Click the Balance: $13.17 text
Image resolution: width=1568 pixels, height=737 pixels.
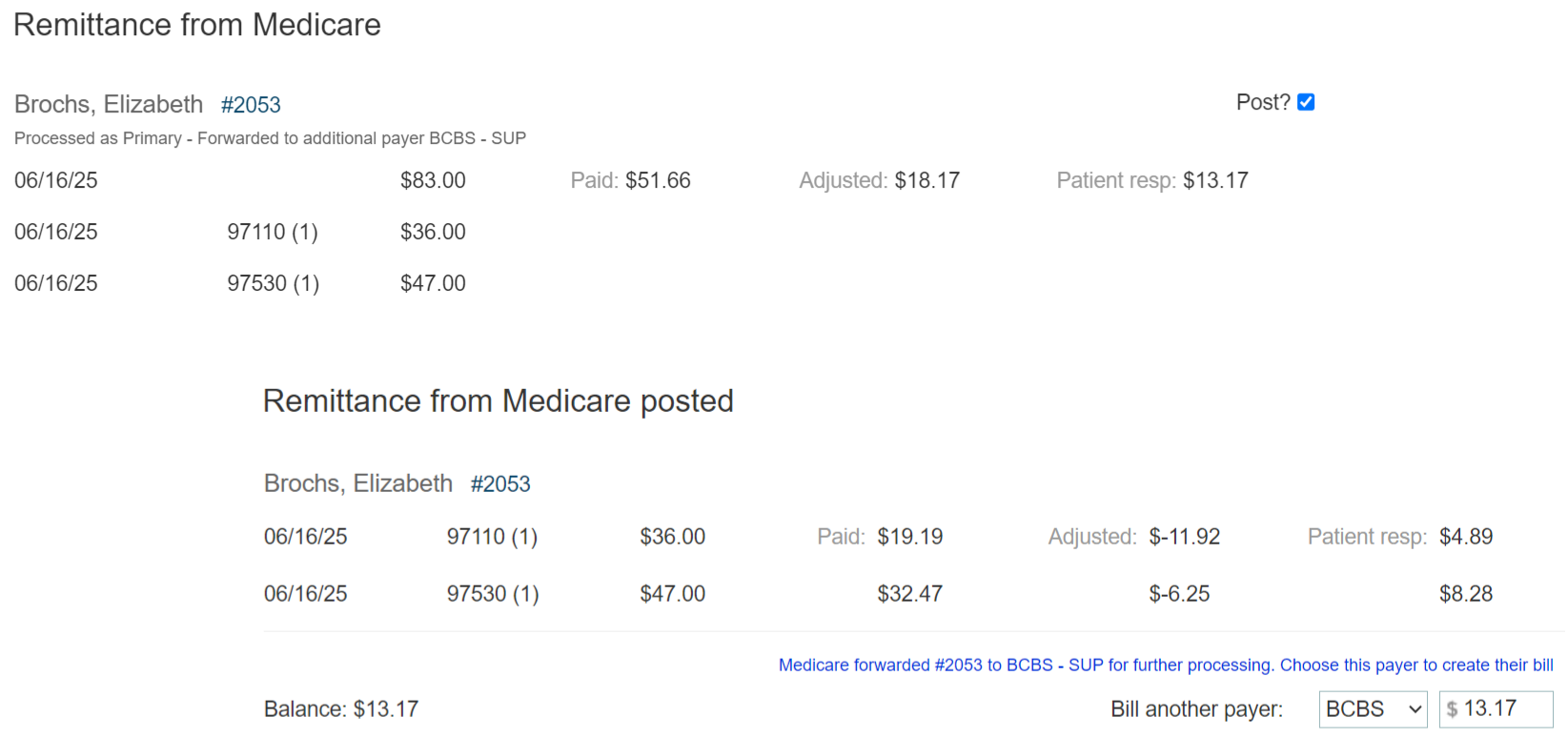(x=341, y=709)
